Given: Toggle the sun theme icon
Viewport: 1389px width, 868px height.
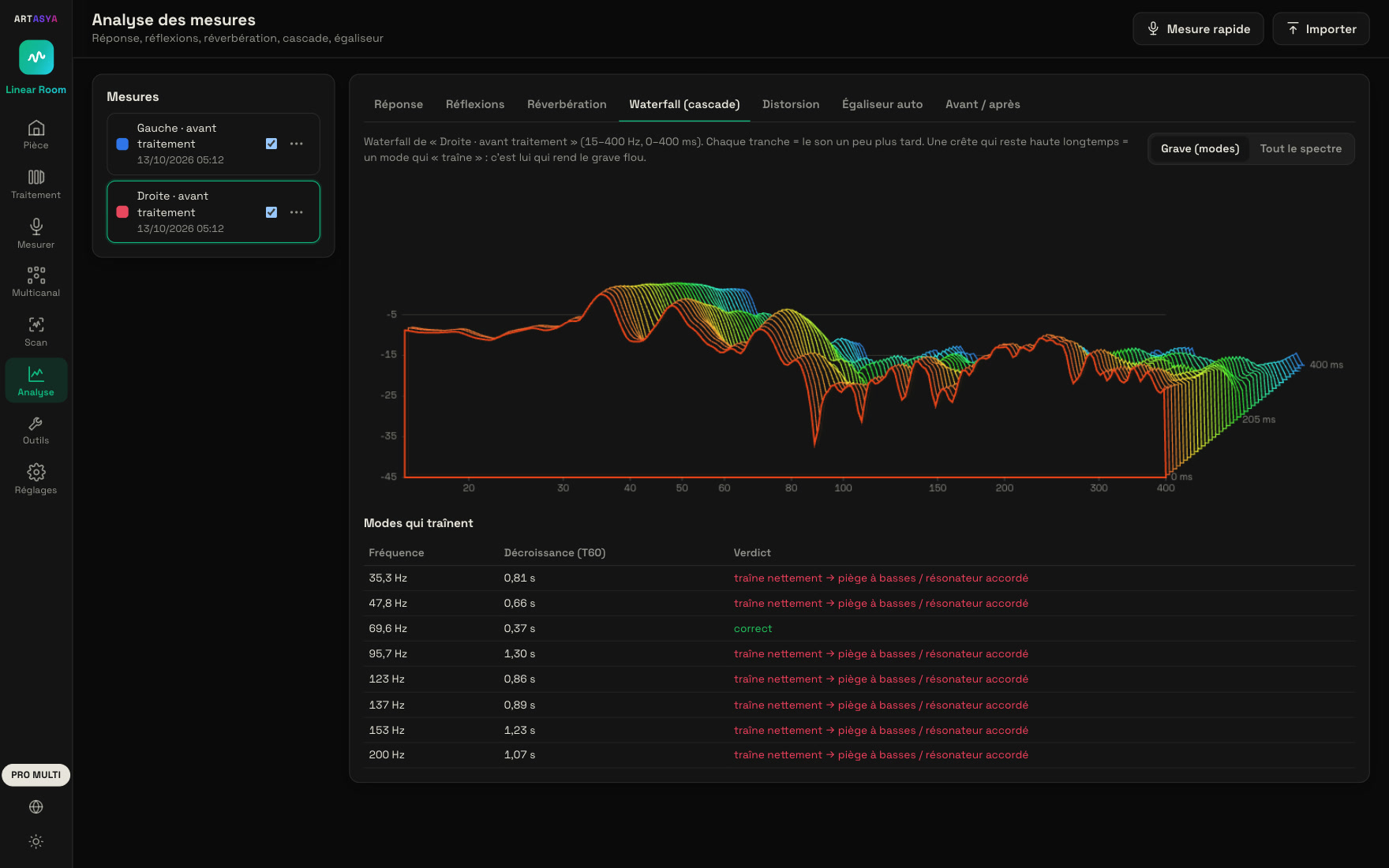Looking at the screenshot, I should 36,841.
